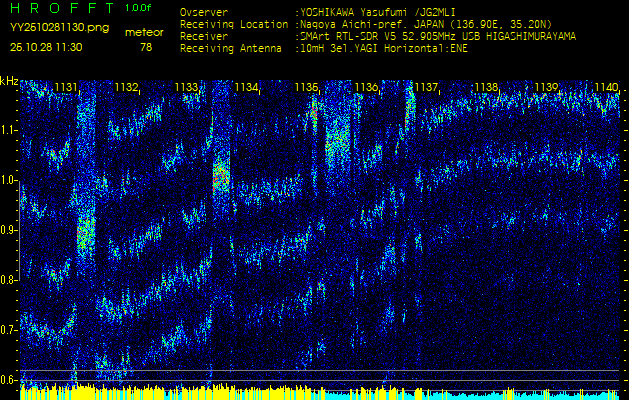This screenshot has height=400, width=629.
Task: Click the 1135 time tick label
Action: (307, 88)
